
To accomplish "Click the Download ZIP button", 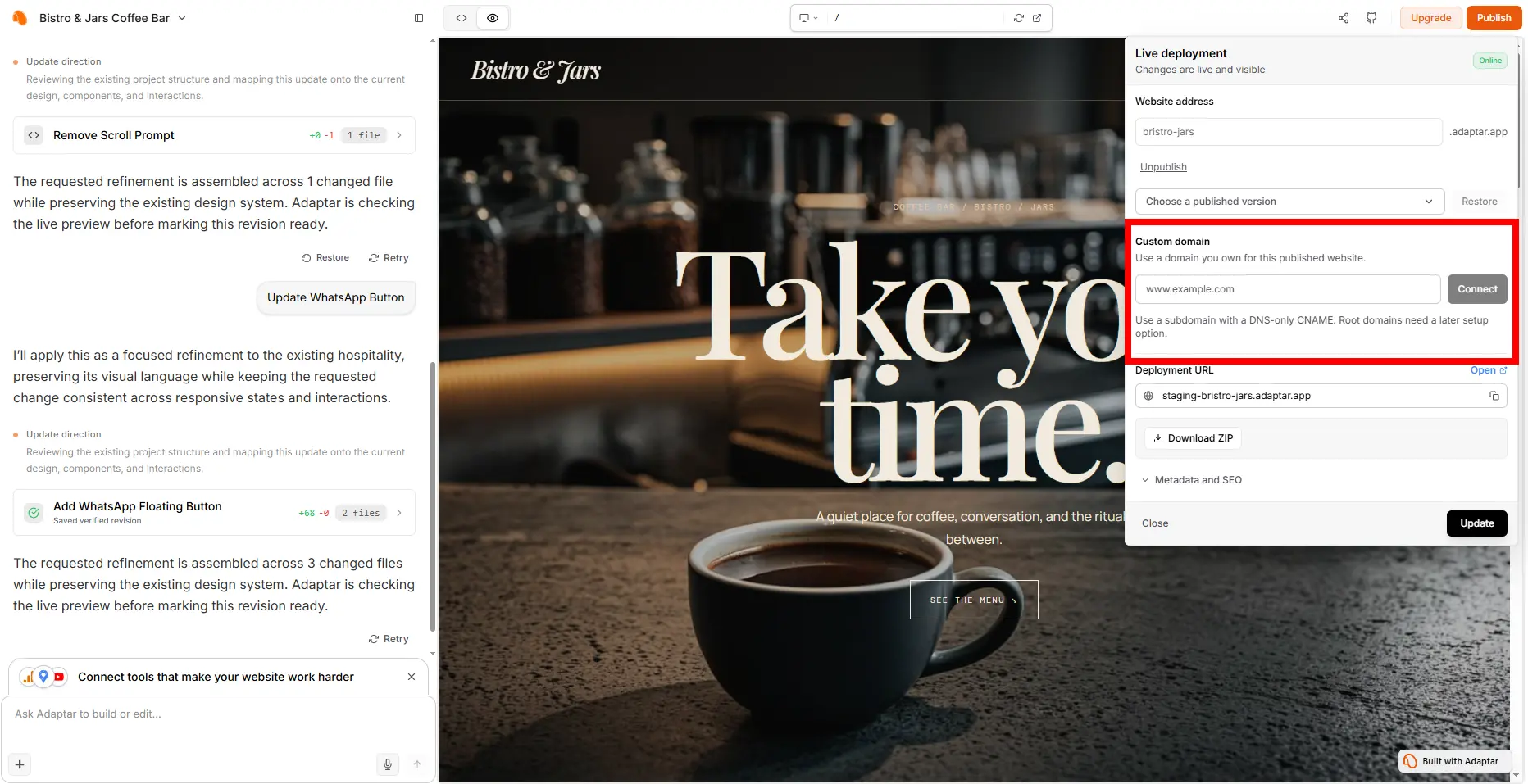I will (1193, 438).
